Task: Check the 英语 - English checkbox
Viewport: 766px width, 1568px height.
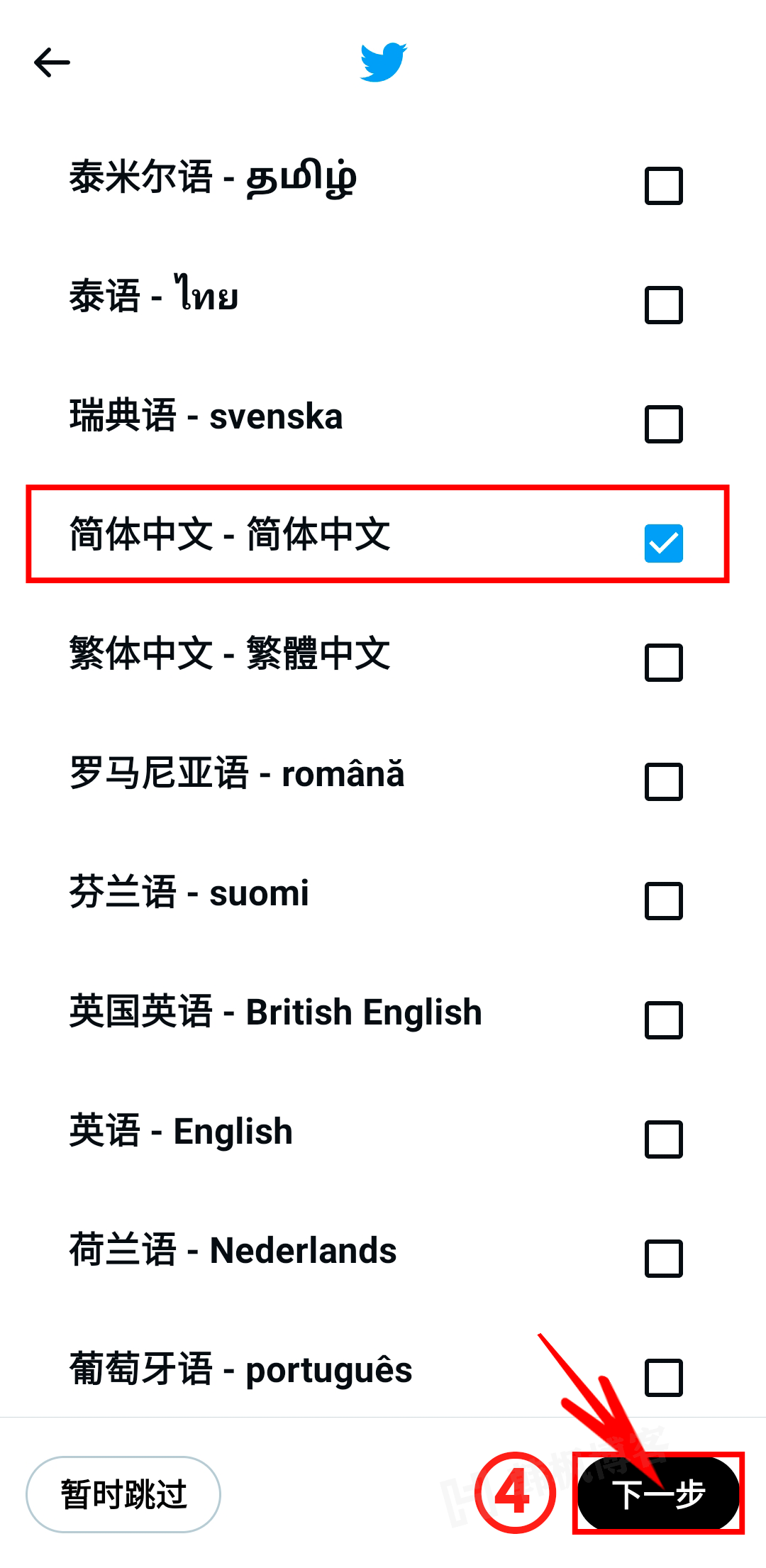Action: [662, 1139]
